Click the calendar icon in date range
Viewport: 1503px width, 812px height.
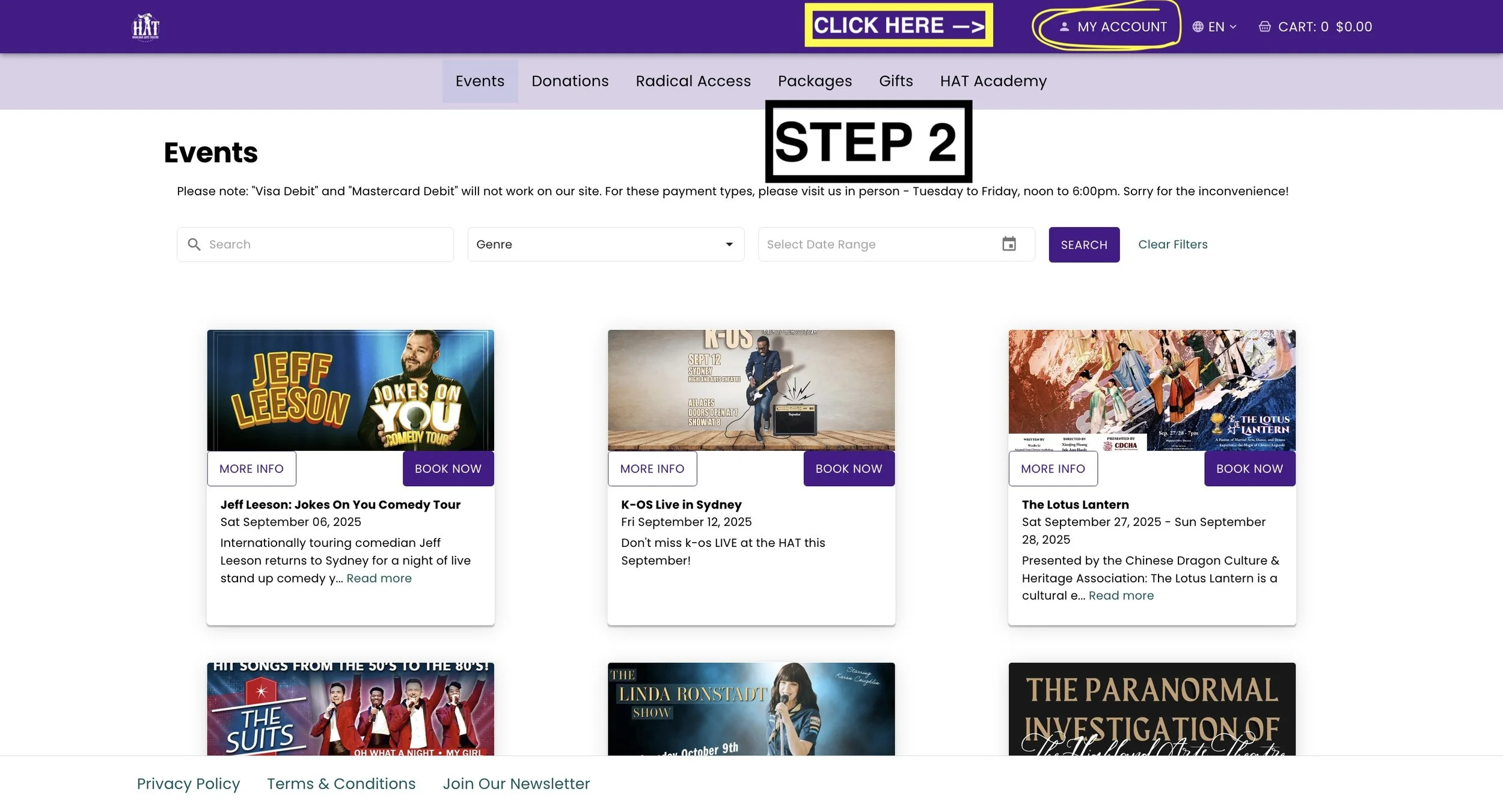pos(1009,244)
